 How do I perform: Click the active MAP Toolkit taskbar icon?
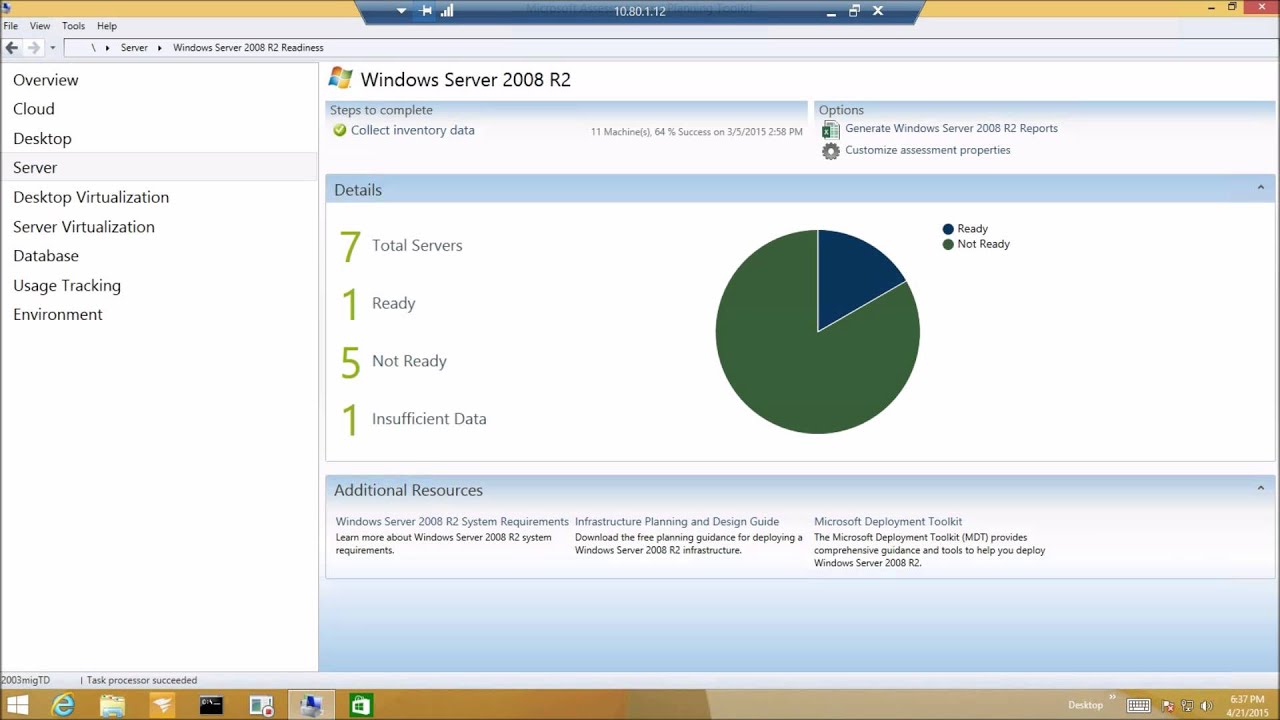(311, 706)
